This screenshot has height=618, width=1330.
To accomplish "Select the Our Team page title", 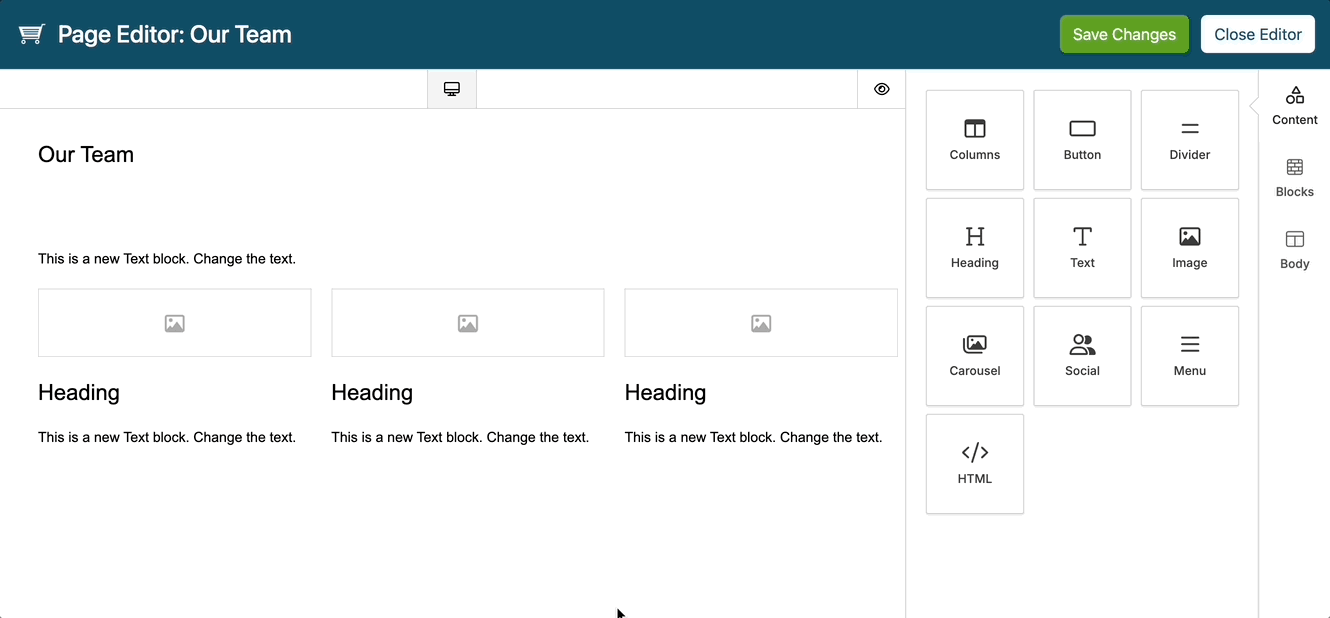I will [86, 154].
